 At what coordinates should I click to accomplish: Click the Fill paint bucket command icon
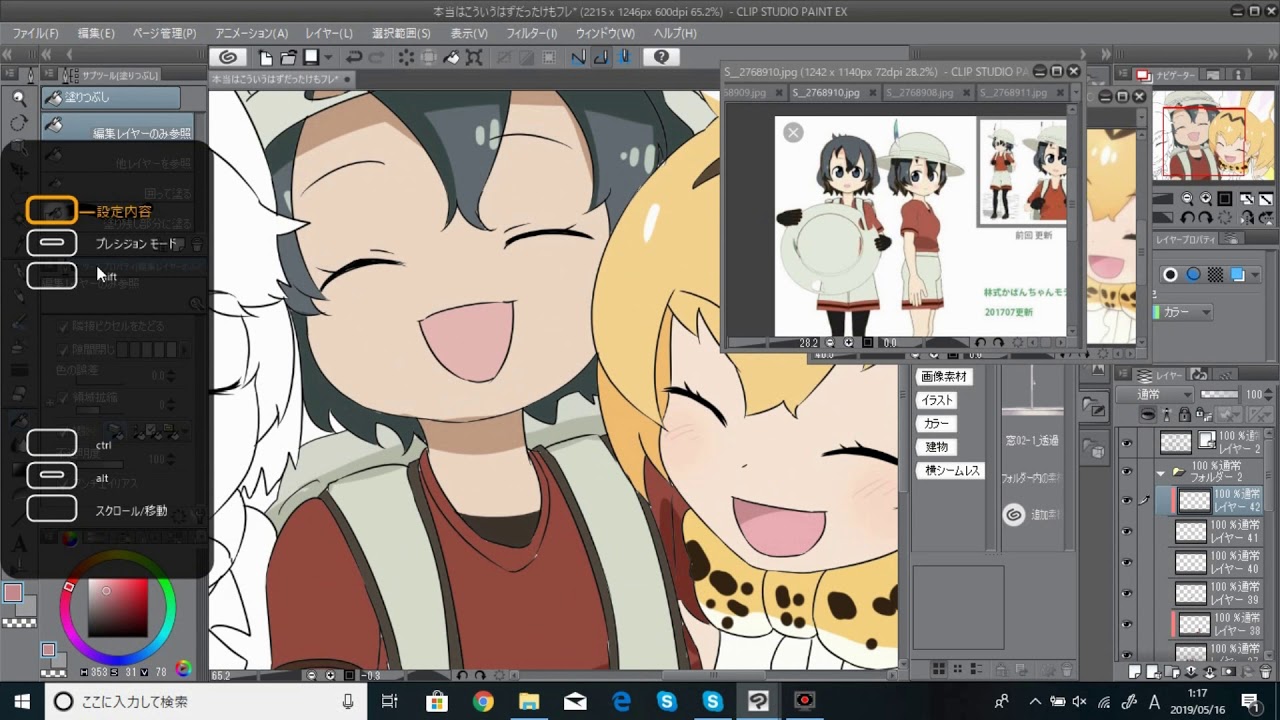click(x=452, y=58)
